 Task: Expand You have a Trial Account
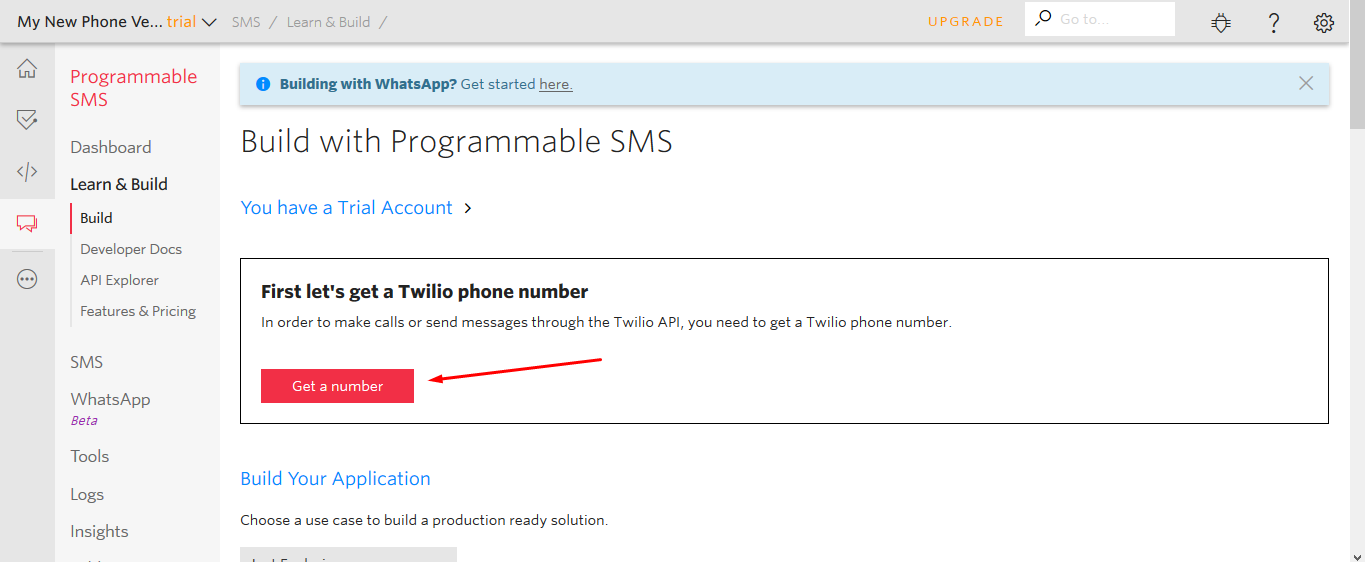pyautogui.click(x=357, y=208)
